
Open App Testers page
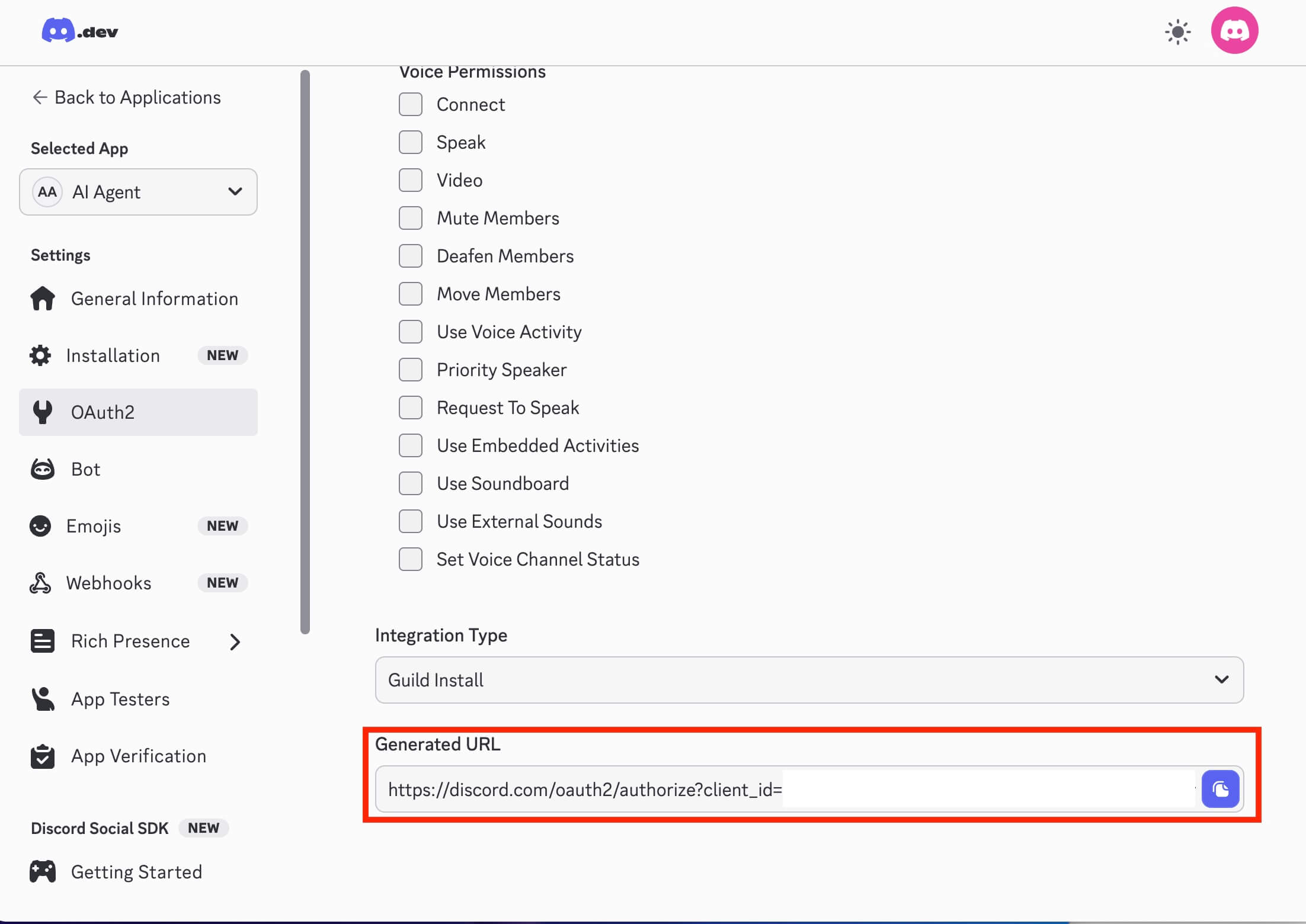pos(120,699)
